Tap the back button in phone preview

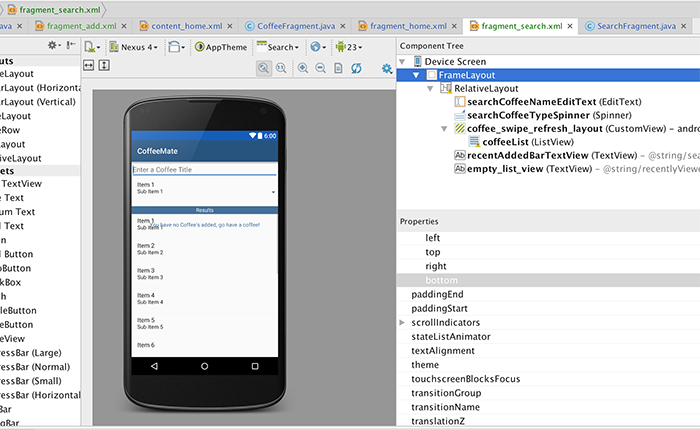point(154,366)
